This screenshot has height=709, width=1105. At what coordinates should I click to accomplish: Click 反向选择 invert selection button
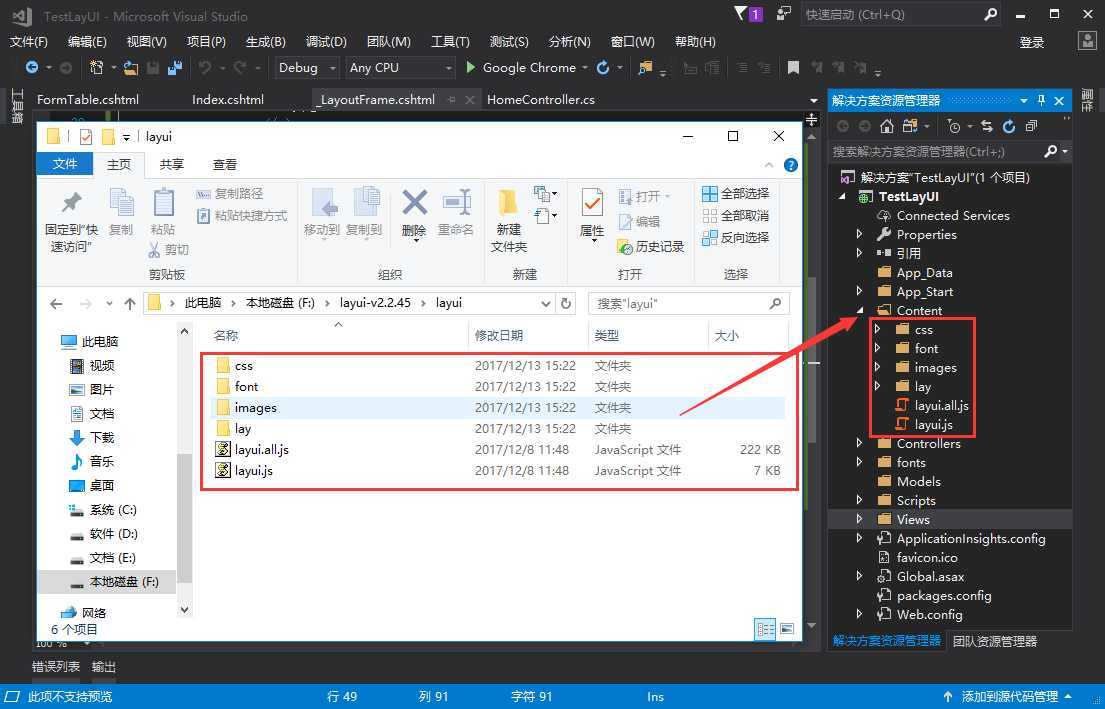(x=736, y=238)
